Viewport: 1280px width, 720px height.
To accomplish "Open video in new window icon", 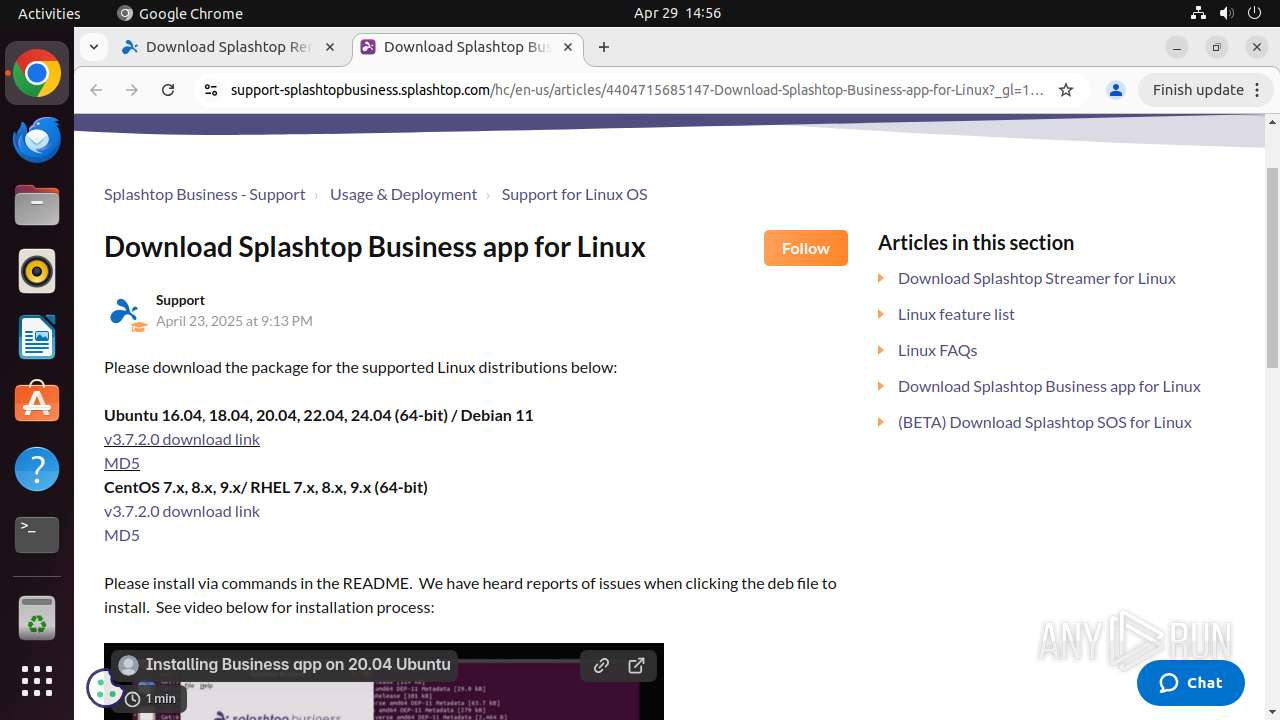I will (x=636, y=665).
